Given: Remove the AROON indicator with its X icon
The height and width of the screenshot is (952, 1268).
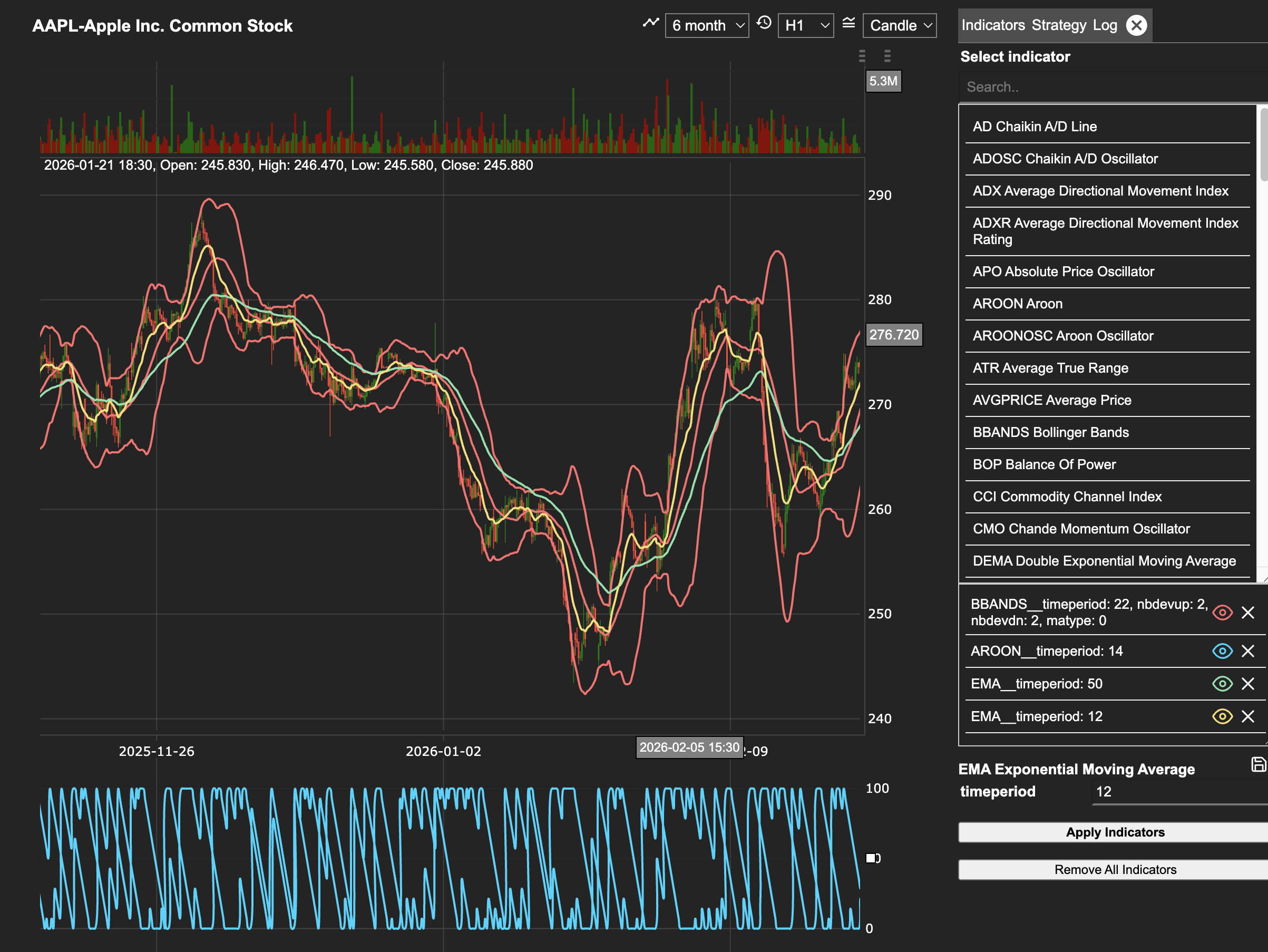Looking at the screenshot, I should coord(1249,651).
